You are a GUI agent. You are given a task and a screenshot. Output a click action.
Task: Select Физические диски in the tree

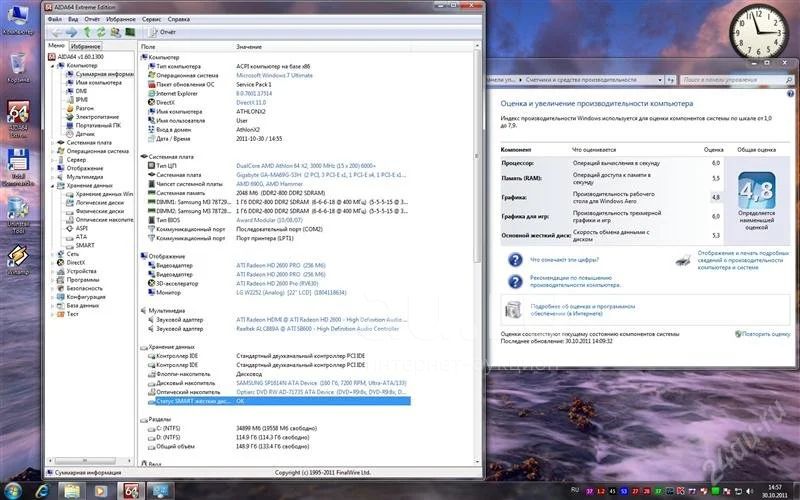point(99,212)
